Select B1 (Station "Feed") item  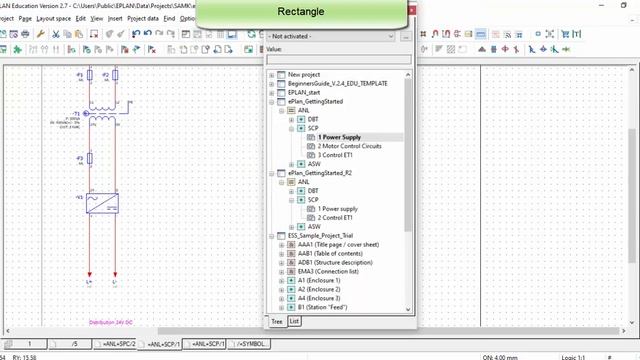pyautogui.click(x=322, y=307)
